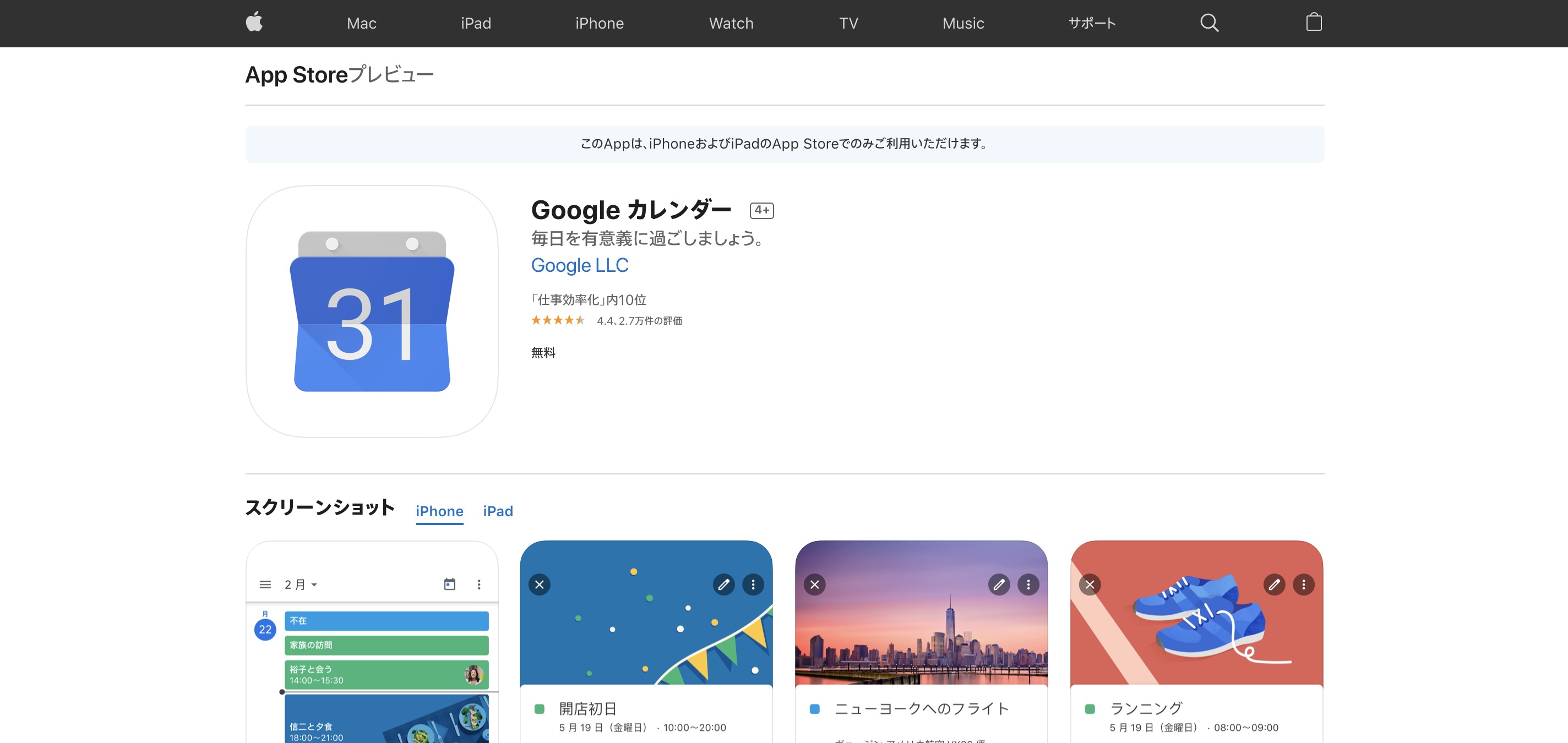Viewport: 1568px width, 743px height.
Task: Click the iPhone/iPad availability notice banner
Action: pyautogui.click(x=784, y=144)
